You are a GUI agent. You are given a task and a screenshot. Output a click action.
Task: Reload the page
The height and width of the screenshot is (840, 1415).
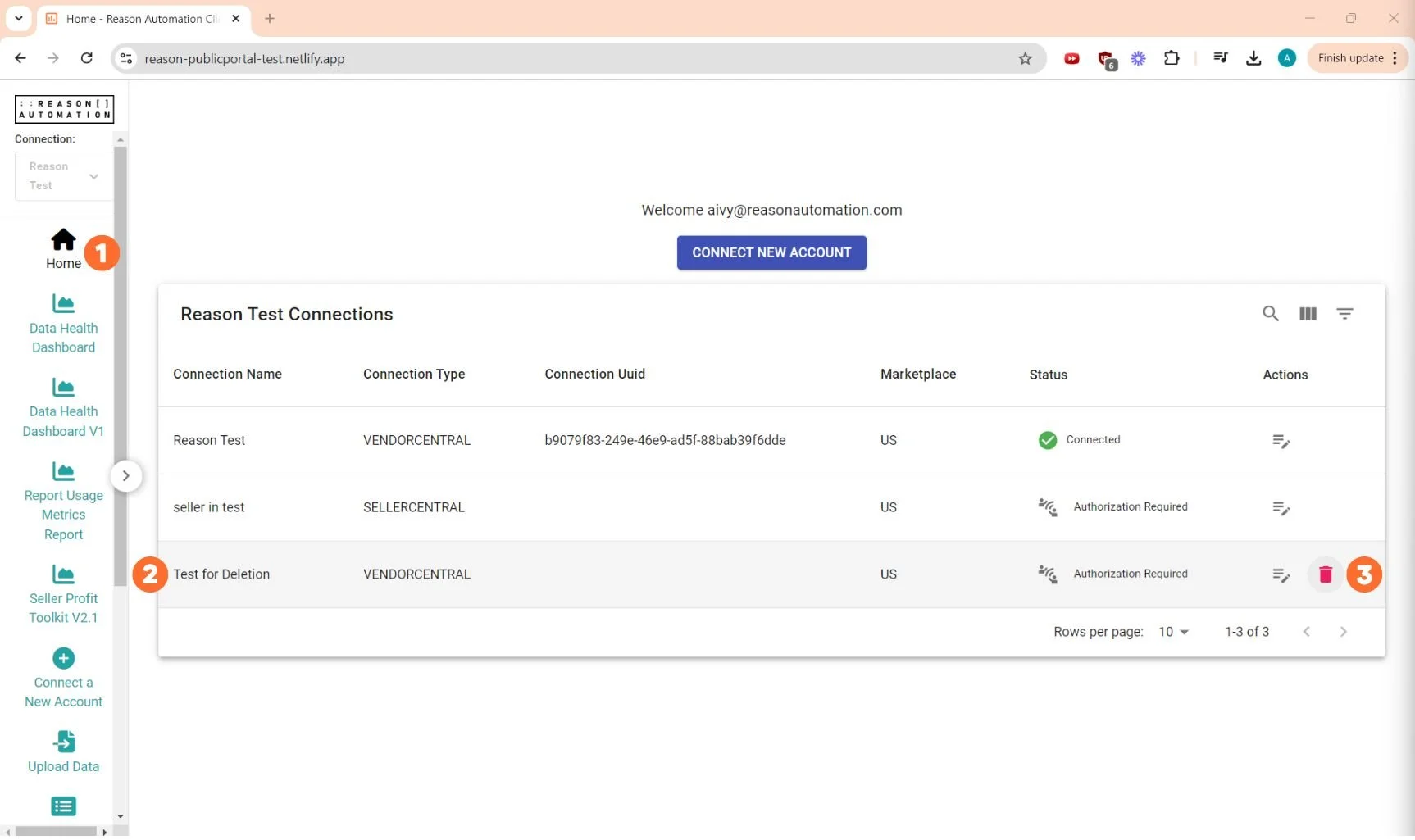click(x=86, y=58)
